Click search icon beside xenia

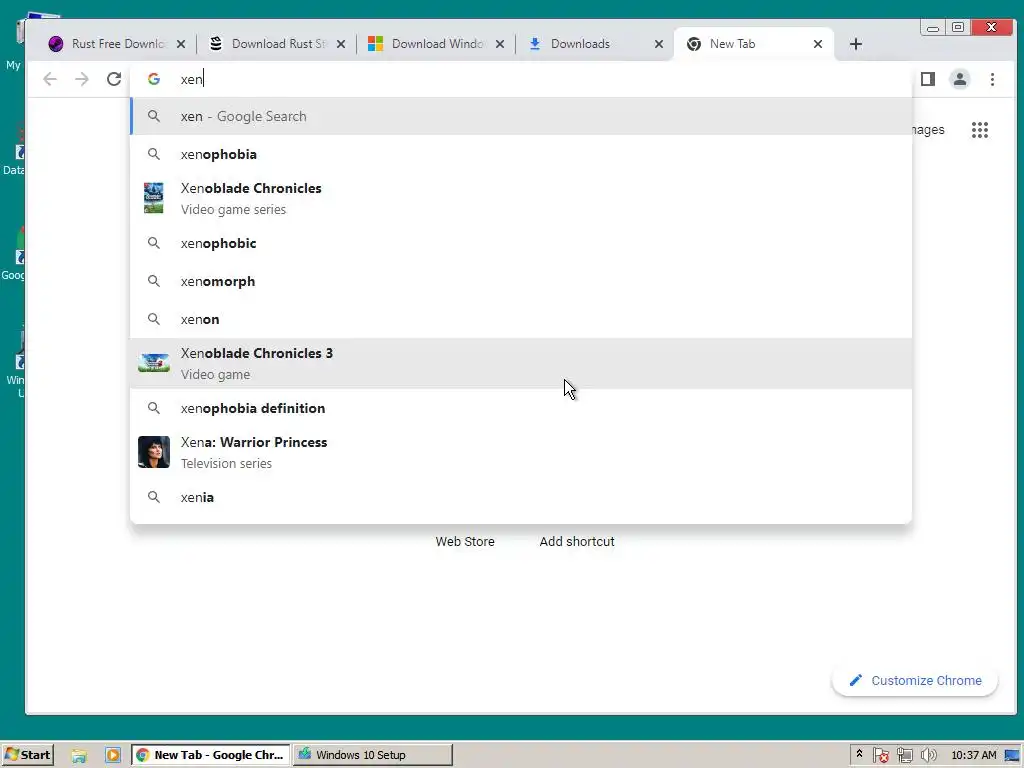[x=153, y=497]
